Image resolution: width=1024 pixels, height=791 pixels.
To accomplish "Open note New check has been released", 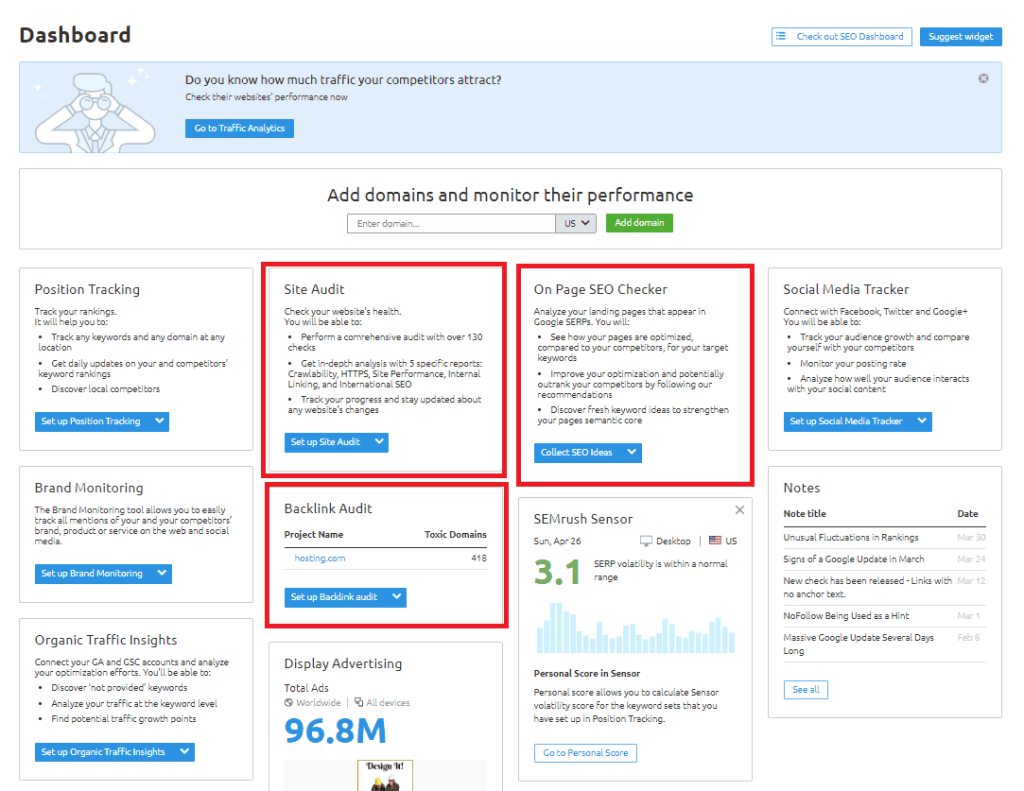I will [867, 587].
